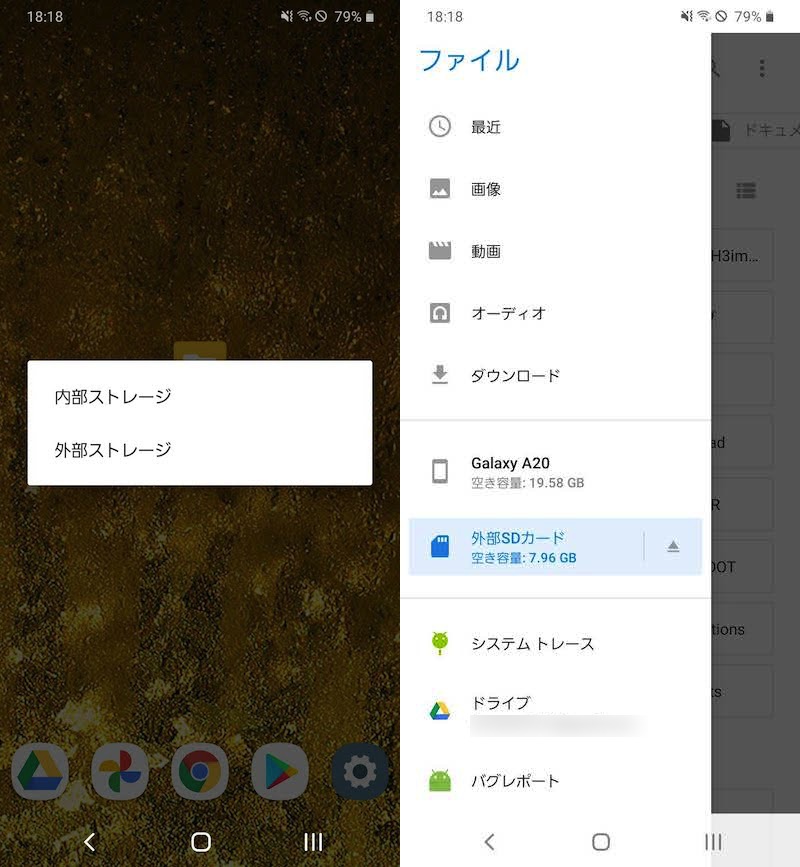The width and height of the screenshot is (800, 867).
Task: Choose 外部ストレージ from the popup
Action: coord(113,450)
